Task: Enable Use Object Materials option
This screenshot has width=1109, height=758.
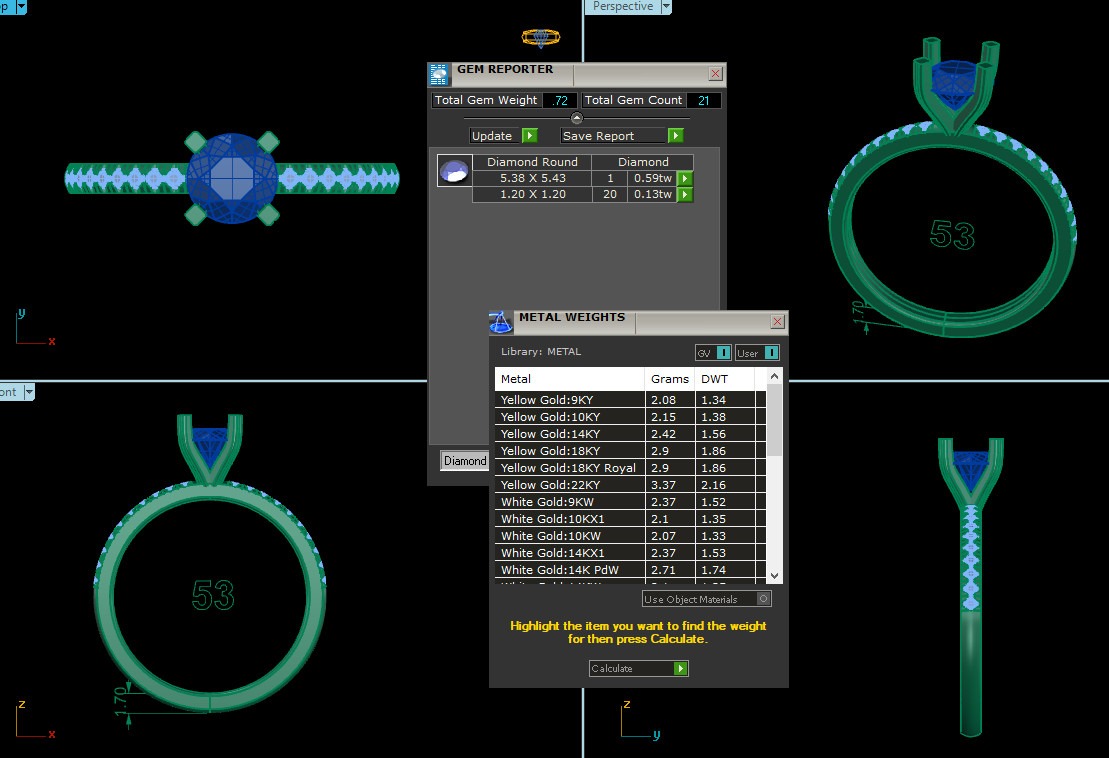Action: click(x=764, y=599)
